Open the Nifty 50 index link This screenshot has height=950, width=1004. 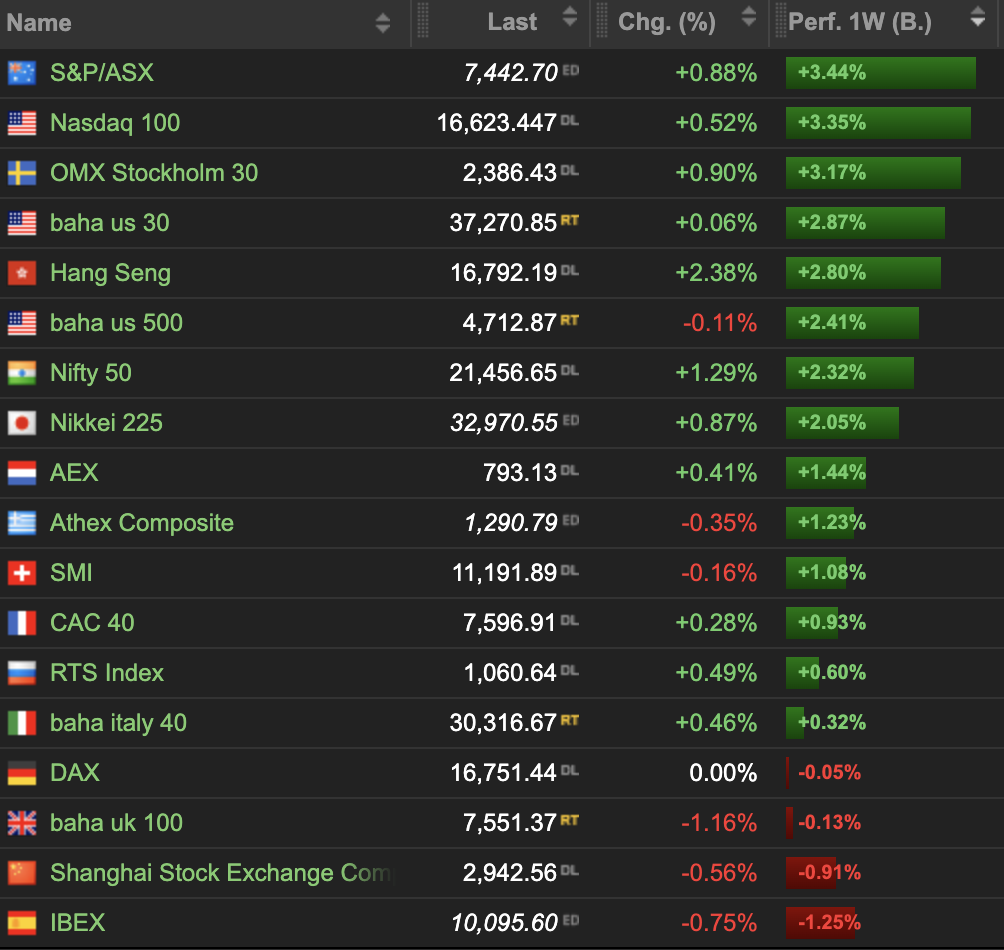pyautogui.click(x=91, y=373)
